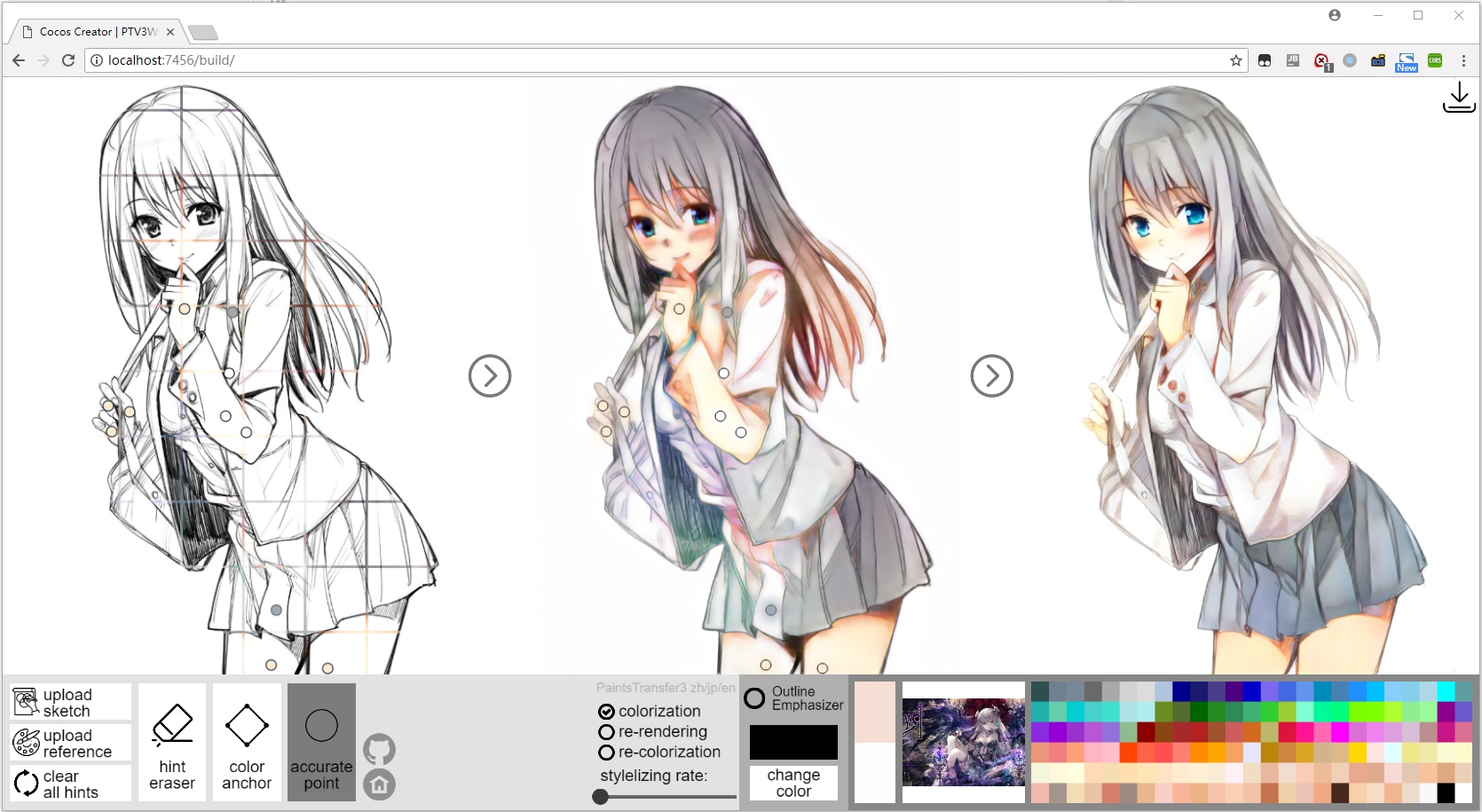Click the blue-gray hint point on sketch skirt
Viewport: 1482px width, 812px height.
coord(276,611)
